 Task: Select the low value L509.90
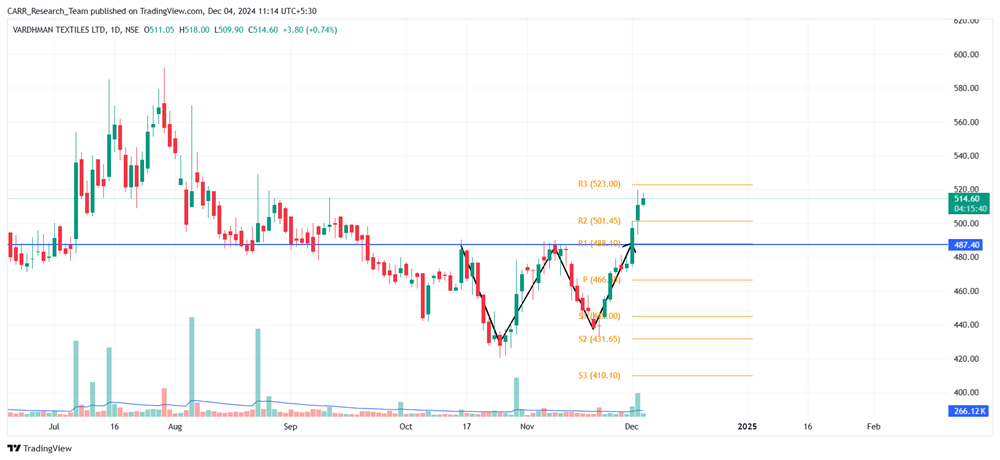tap(230, 30)
